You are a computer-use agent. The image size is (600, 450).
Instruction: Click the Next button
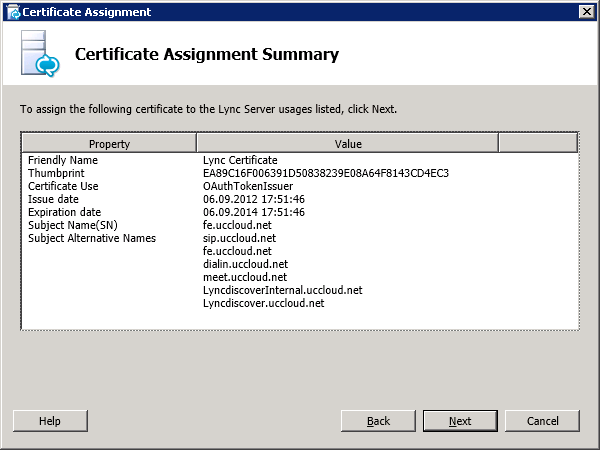coord(460,421)
